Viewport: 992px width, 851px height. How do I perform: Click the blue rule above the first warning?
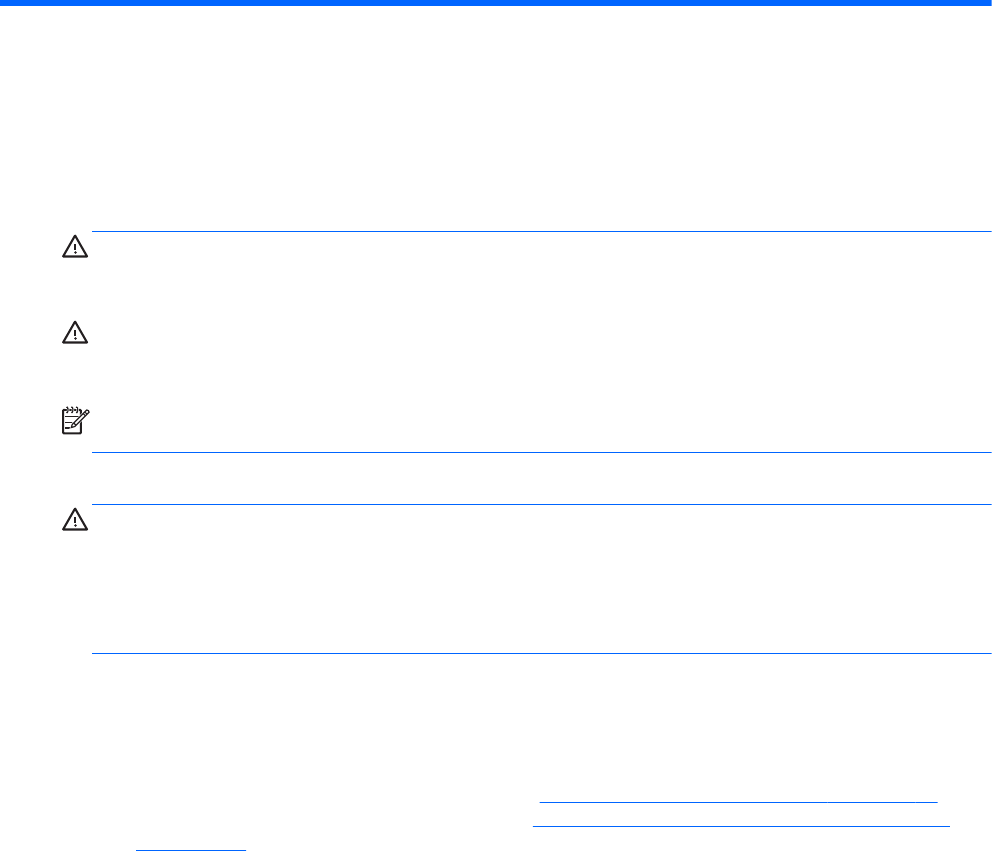tap(540, 232)
